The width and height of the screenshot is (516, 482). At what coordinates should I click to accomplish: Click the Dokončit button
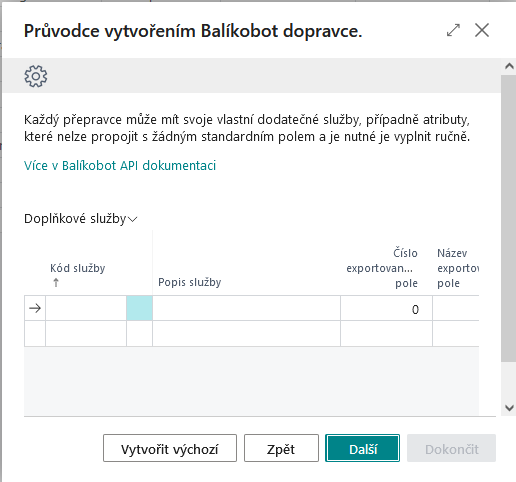(451, 448)
